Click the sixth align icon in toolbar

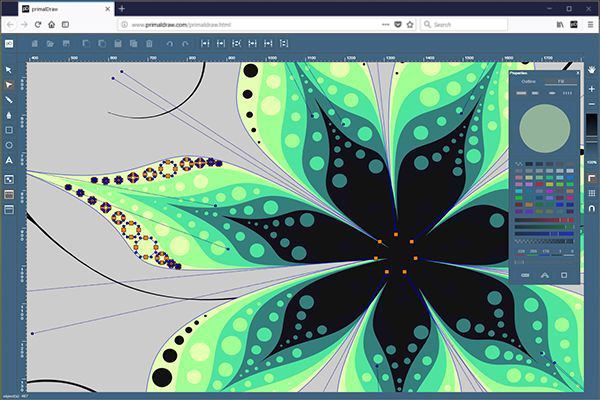pos(284,44)
